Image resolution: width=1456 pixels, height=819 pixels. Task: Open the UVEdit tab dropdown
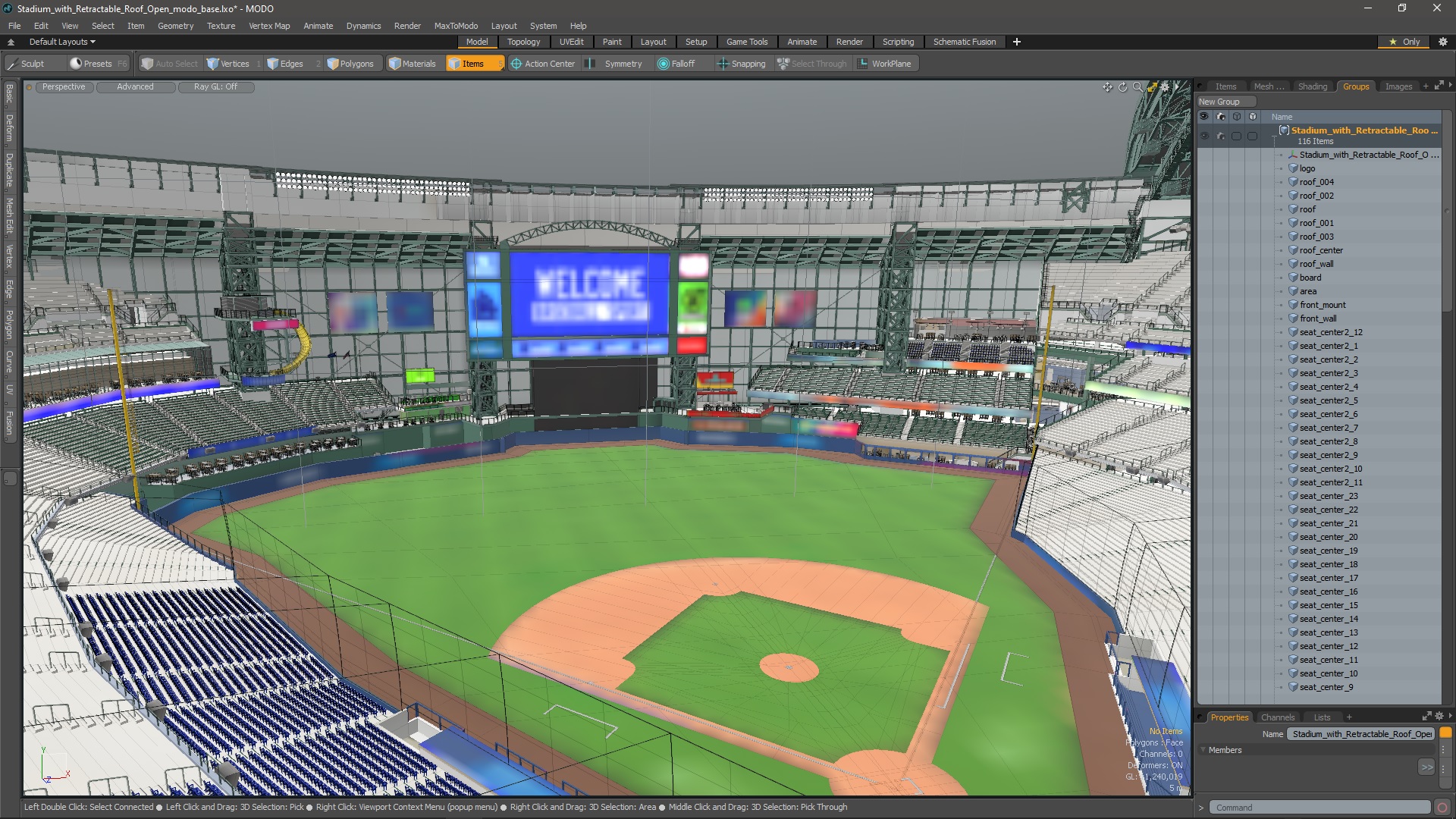[573, 41]
